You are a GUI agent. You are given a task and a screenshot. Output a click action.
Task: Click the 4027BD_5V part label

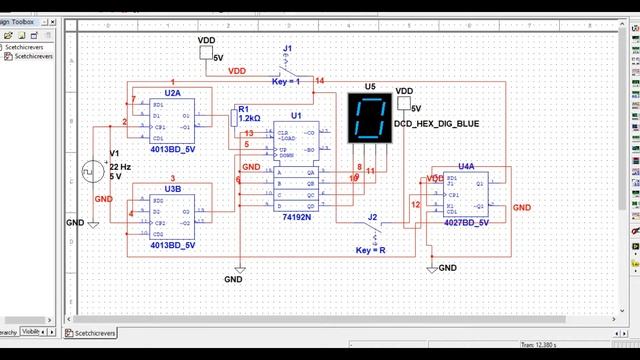tap(466, 223)
